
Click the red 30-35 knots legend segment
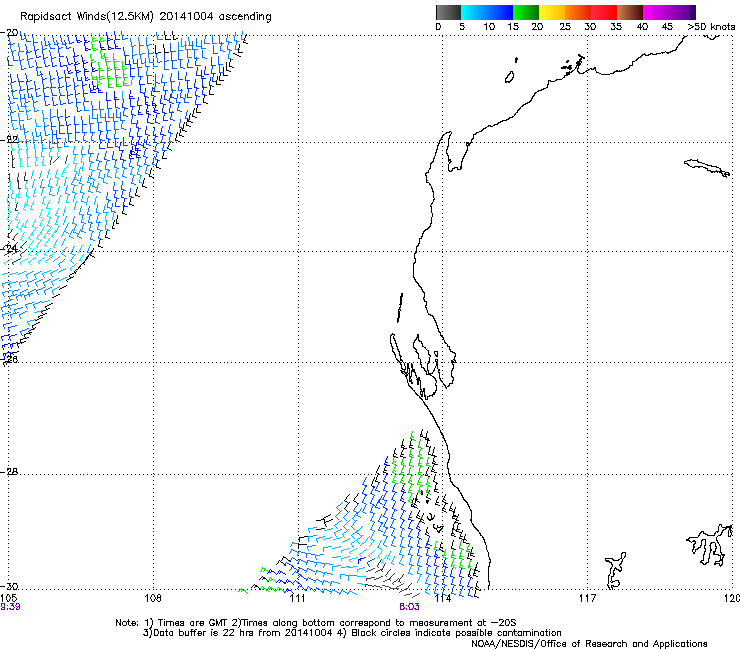[604, 12]
